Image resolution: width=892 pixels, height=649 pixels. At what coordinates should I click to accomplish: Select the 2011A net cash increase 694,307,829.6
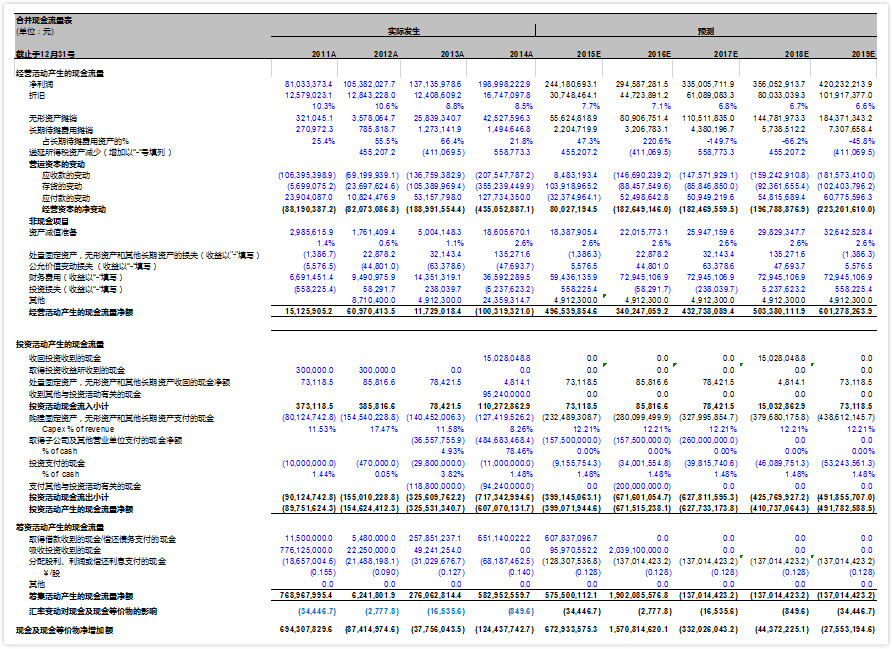click(306, 630)
